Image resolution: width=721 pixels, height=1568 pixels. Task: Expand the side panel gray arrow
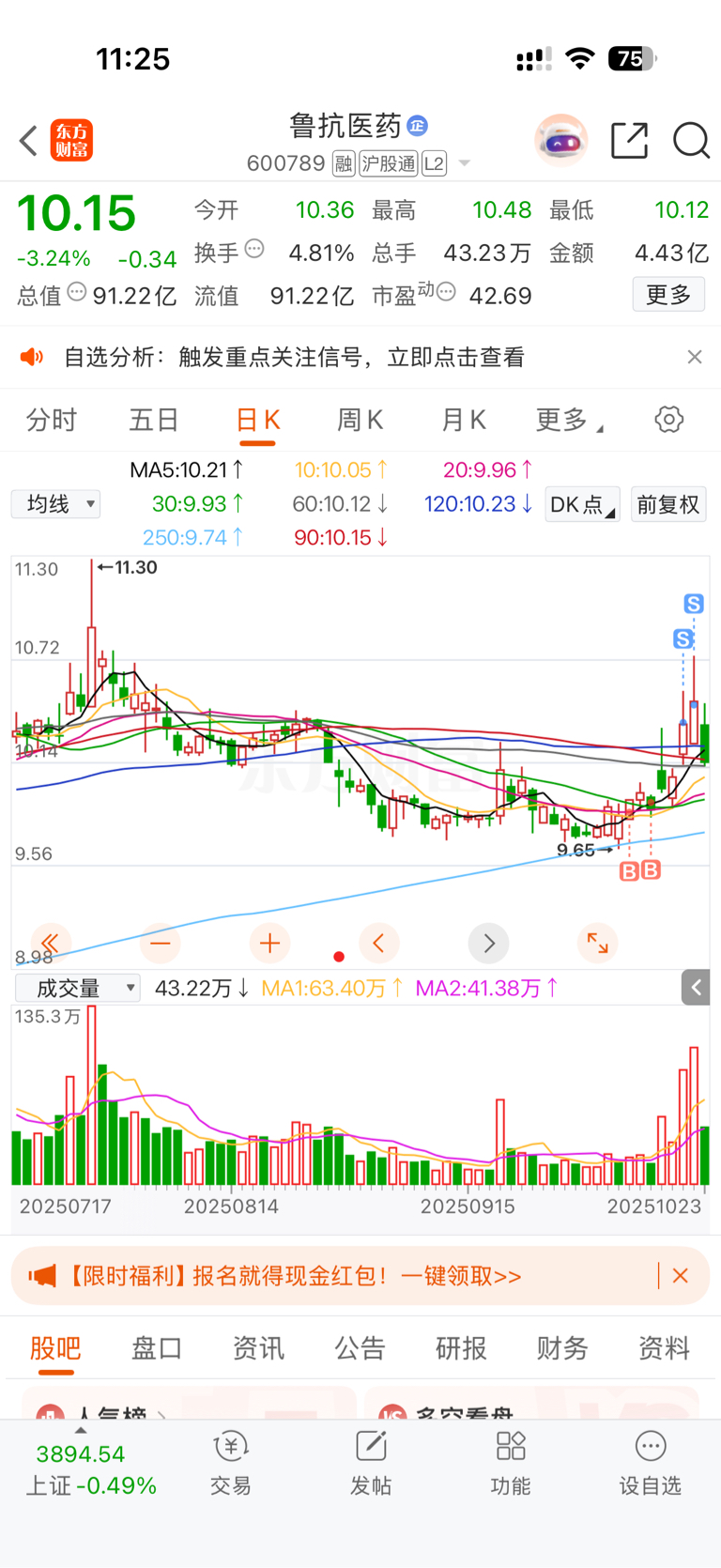pyautogui.click(x=696, y=987)
